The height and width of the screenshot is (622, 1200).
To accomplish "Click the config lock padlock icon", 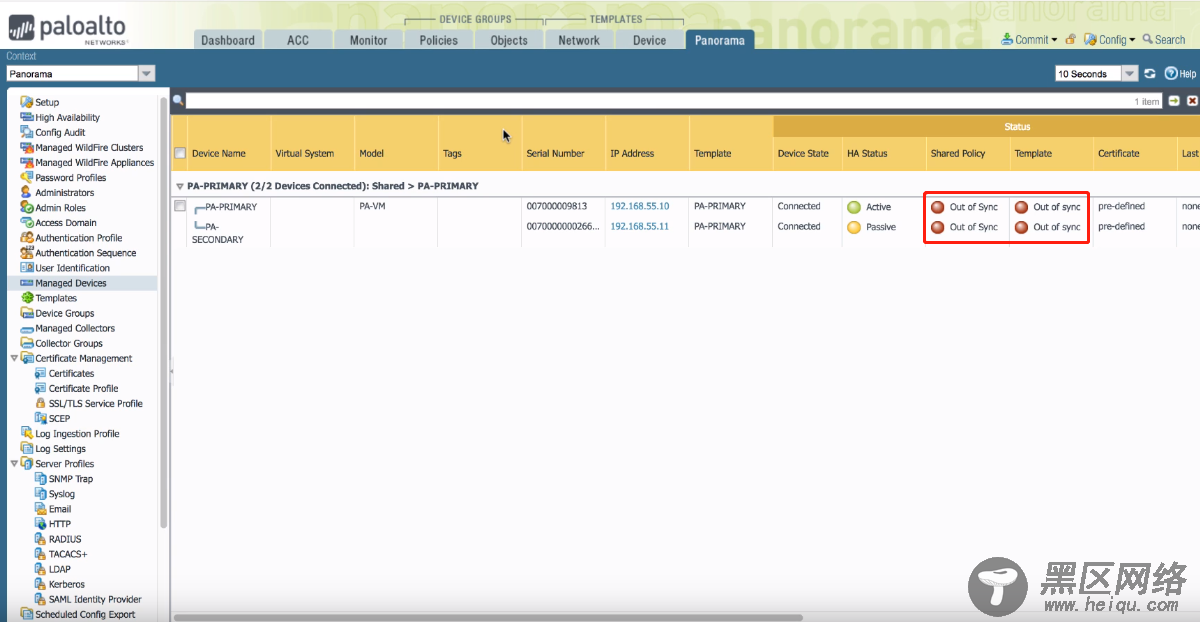I will (x=1071, y=40).
